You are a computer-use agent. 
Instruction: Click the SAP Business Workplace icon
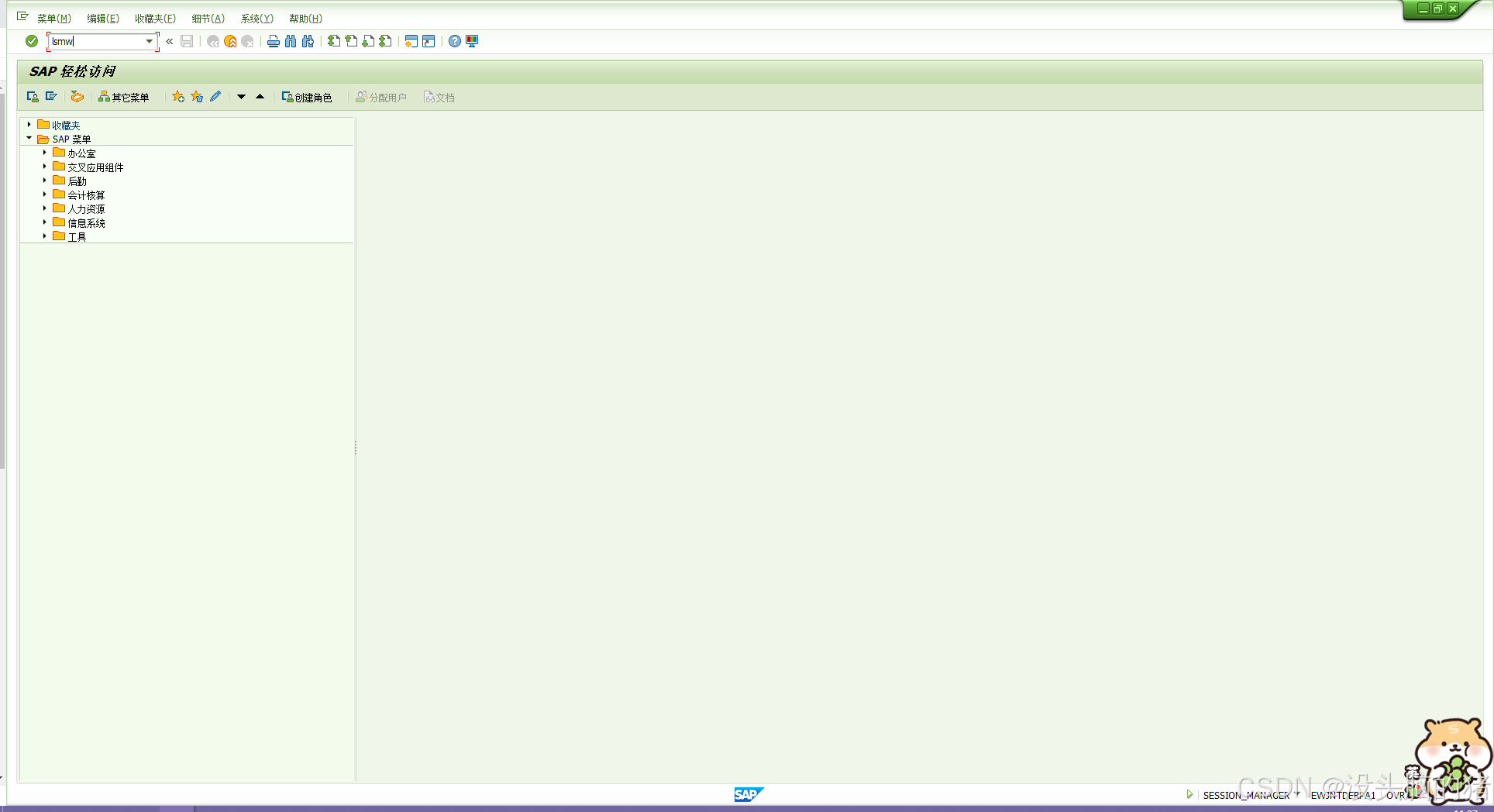pos(77,97)
